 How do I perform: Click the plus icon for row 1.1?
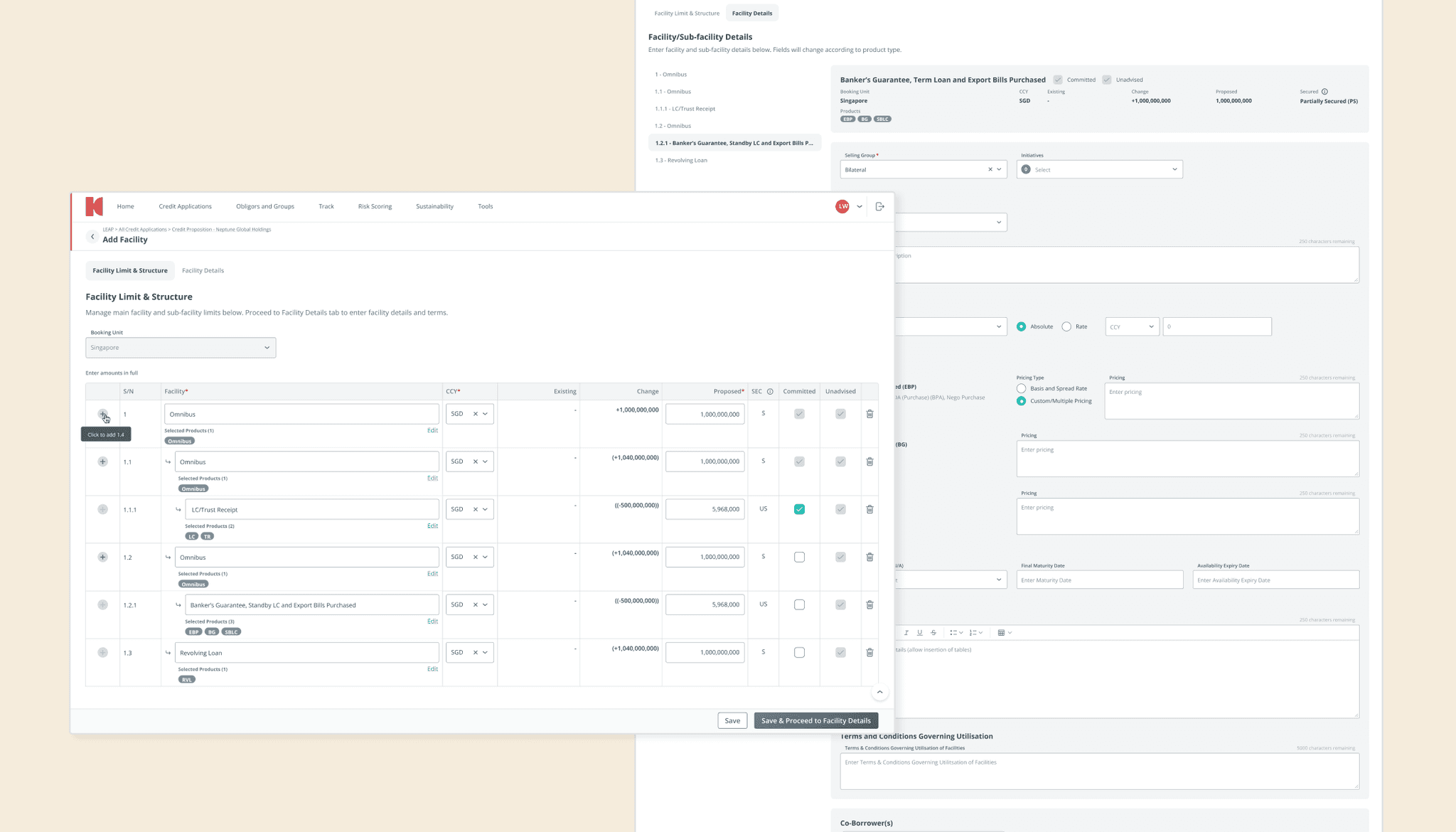point(102,462)
